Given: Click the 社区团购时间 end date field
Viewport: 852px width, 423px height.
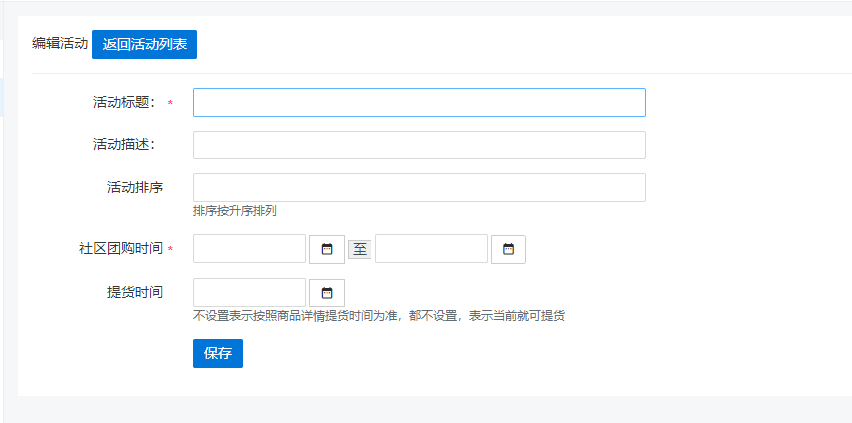Looking at the screenshot, I should point(431,248).
